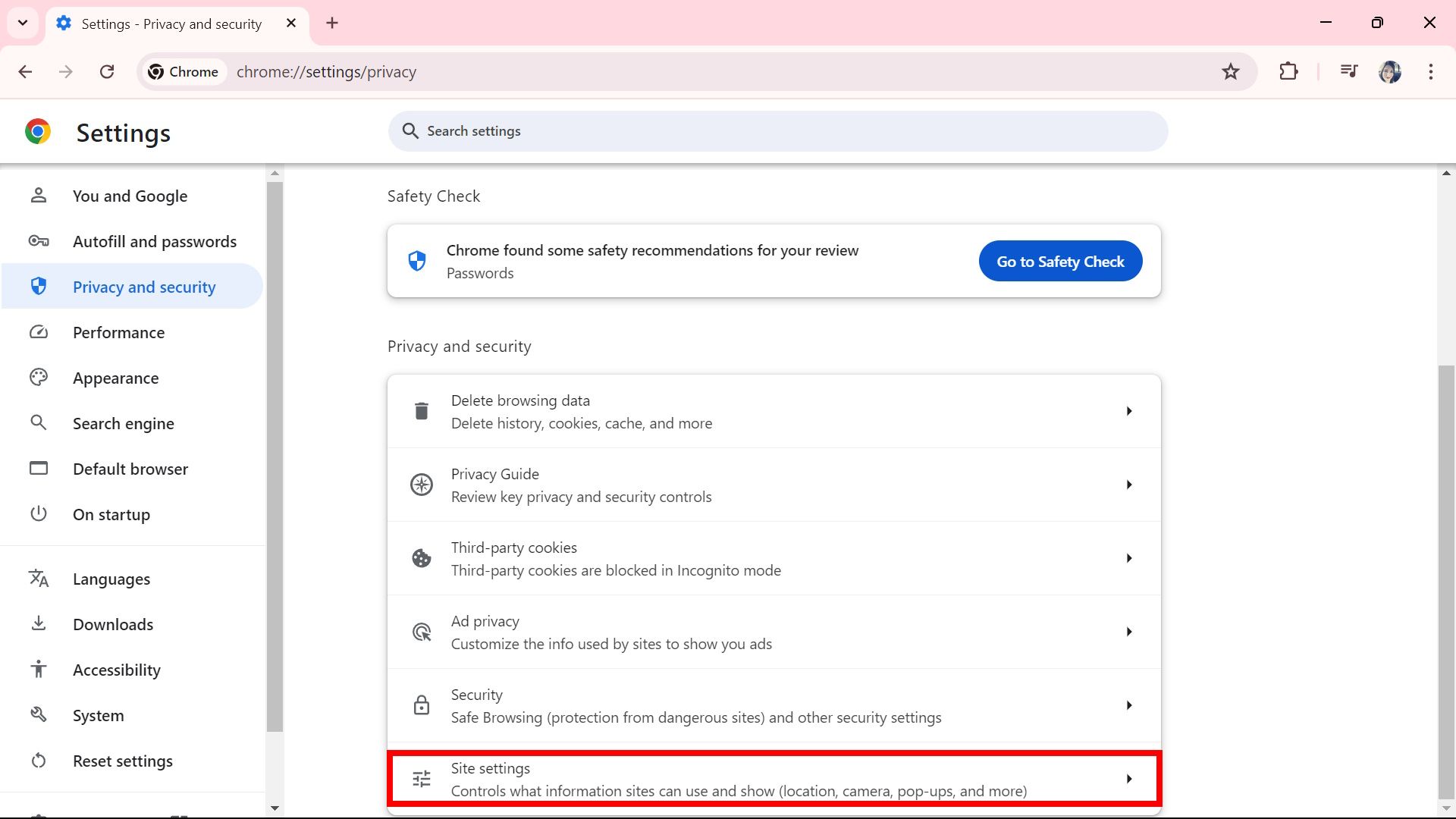Reload the page with the refresh icon
The height and width of the screenshot is (819, 1456).
107,71
